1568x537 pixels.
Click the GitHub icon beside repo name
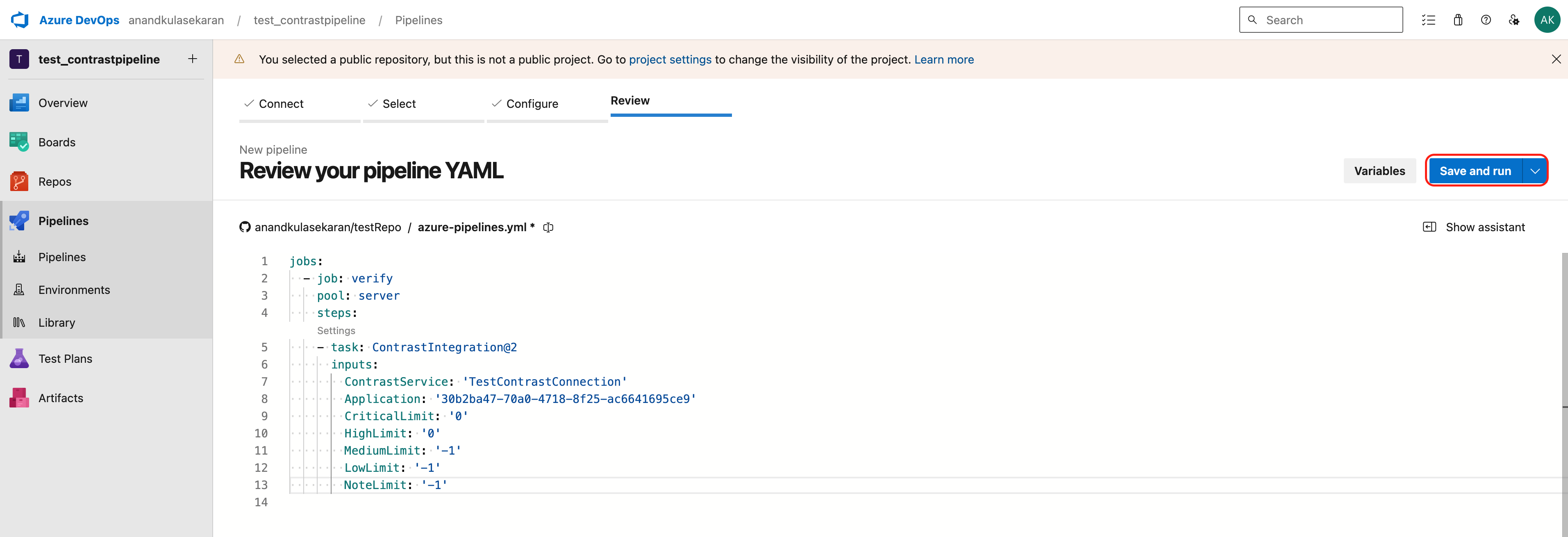click(245, 227)
